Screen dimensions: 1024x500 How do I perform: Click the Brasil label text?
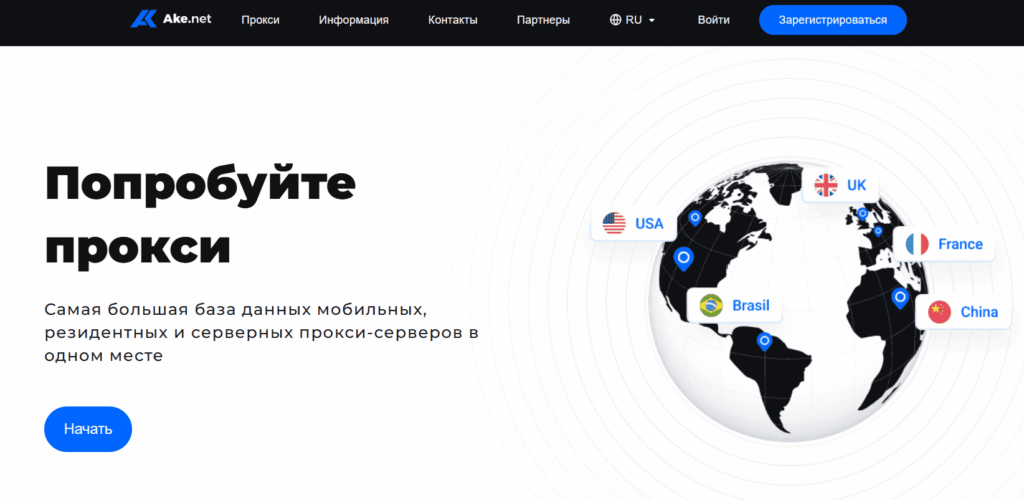[x=751, y=305]
